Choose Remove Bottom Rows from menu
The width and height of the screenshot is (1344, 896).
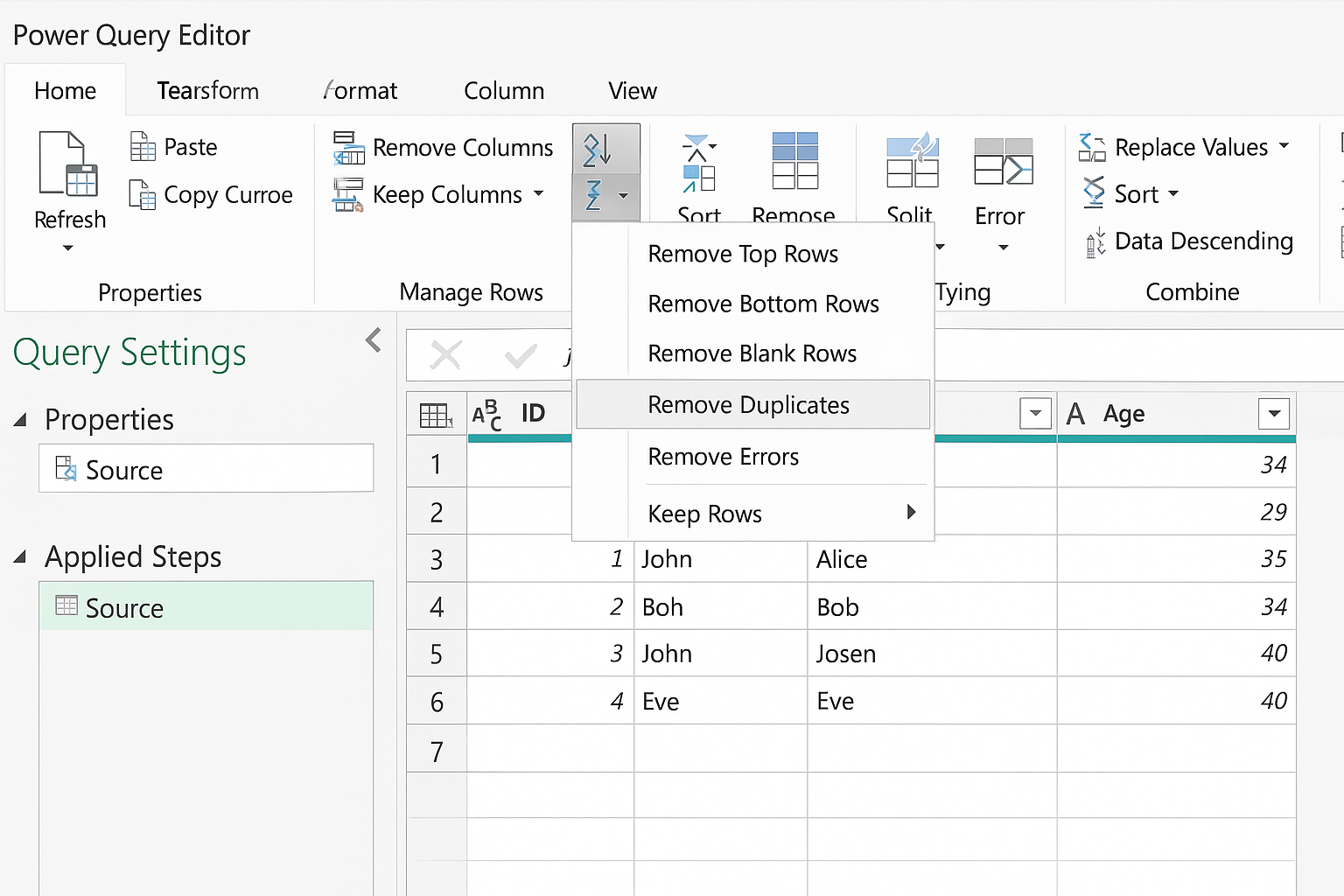(753, 304)
